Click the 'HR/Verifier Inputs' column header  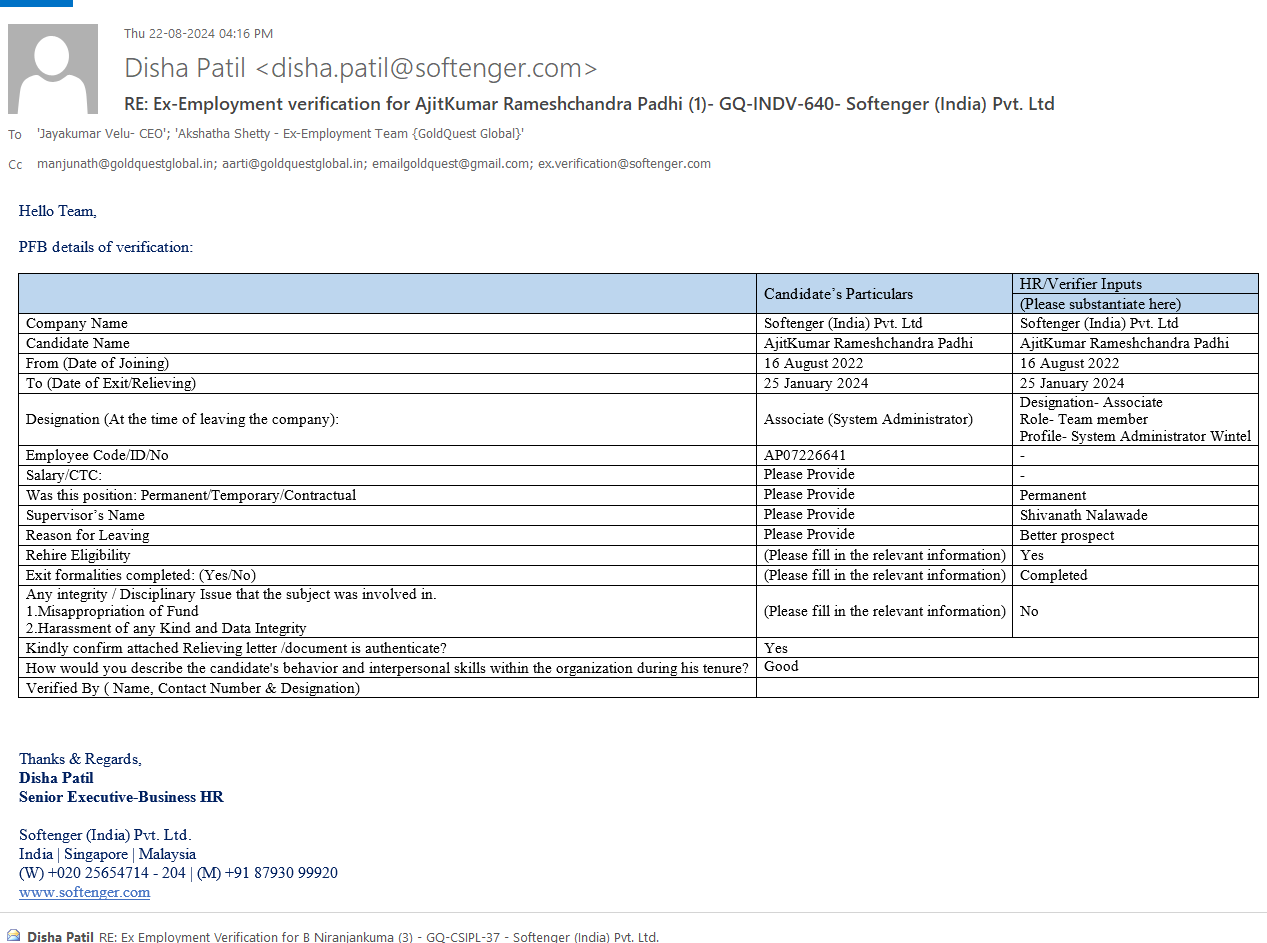tap(1080, 284)
